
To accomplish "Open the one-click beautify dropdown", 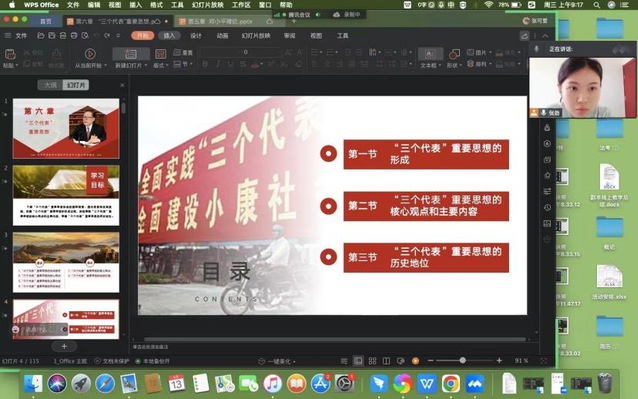I will click(277, 361).
